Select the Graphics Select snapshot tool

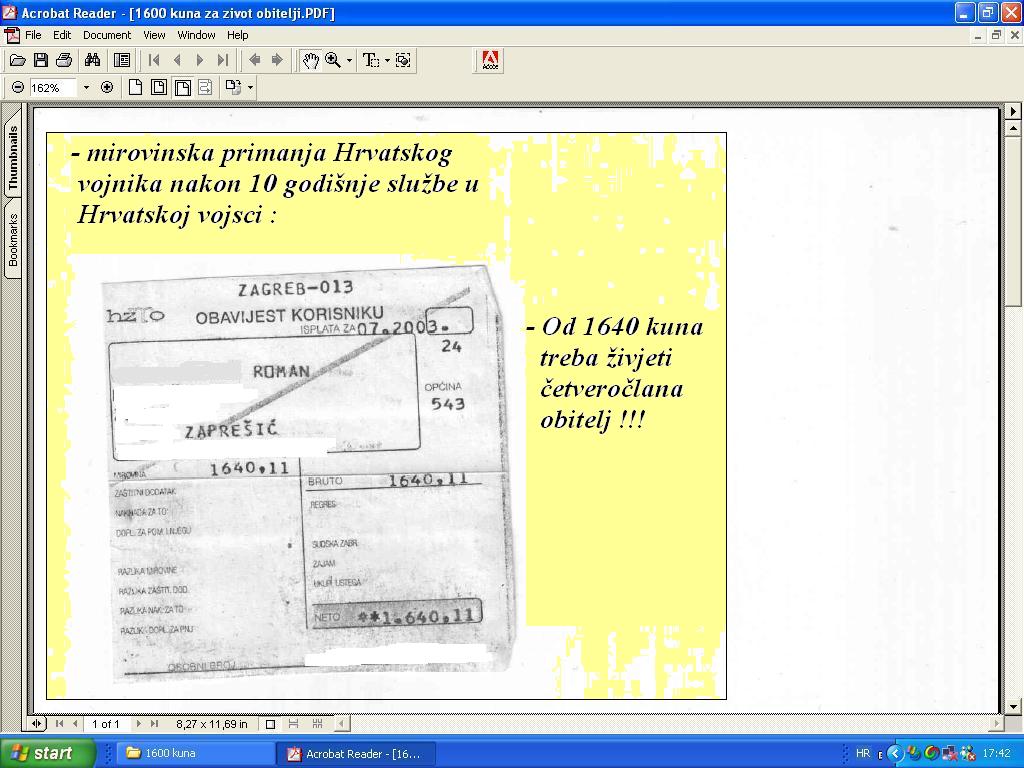coord(403,60)
